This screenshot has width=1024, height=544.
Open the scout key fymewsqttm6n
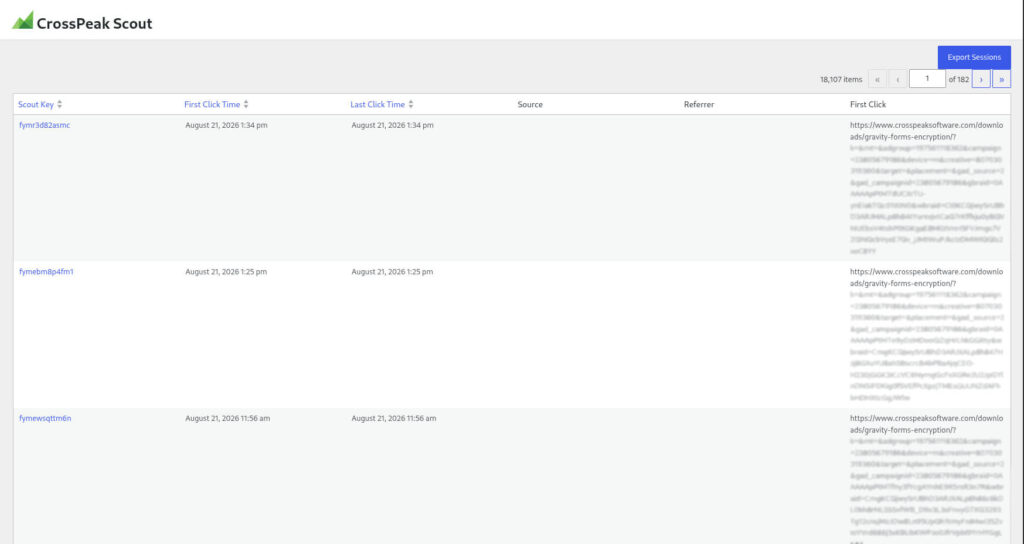click(x=45, y=419)
